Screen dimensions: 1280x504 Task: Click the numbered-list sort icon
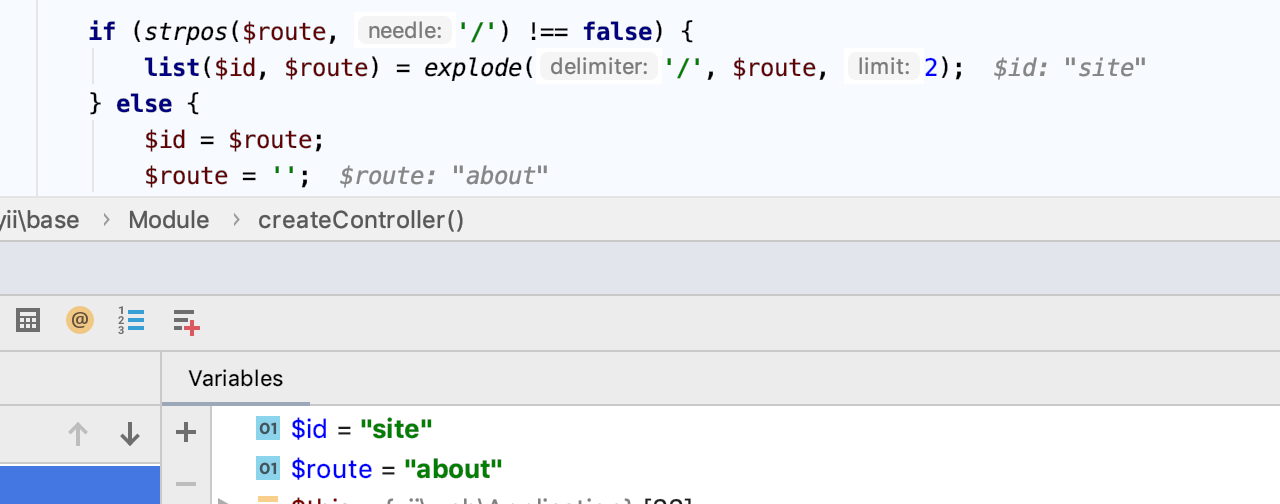click(x=131, y=321)
